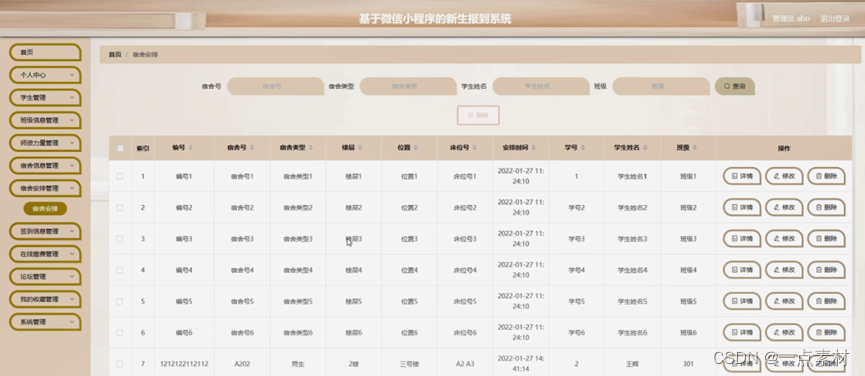Click 删除 for row 编号2
The height and width of the screenshot is (376, 865).
click(826, 208)
